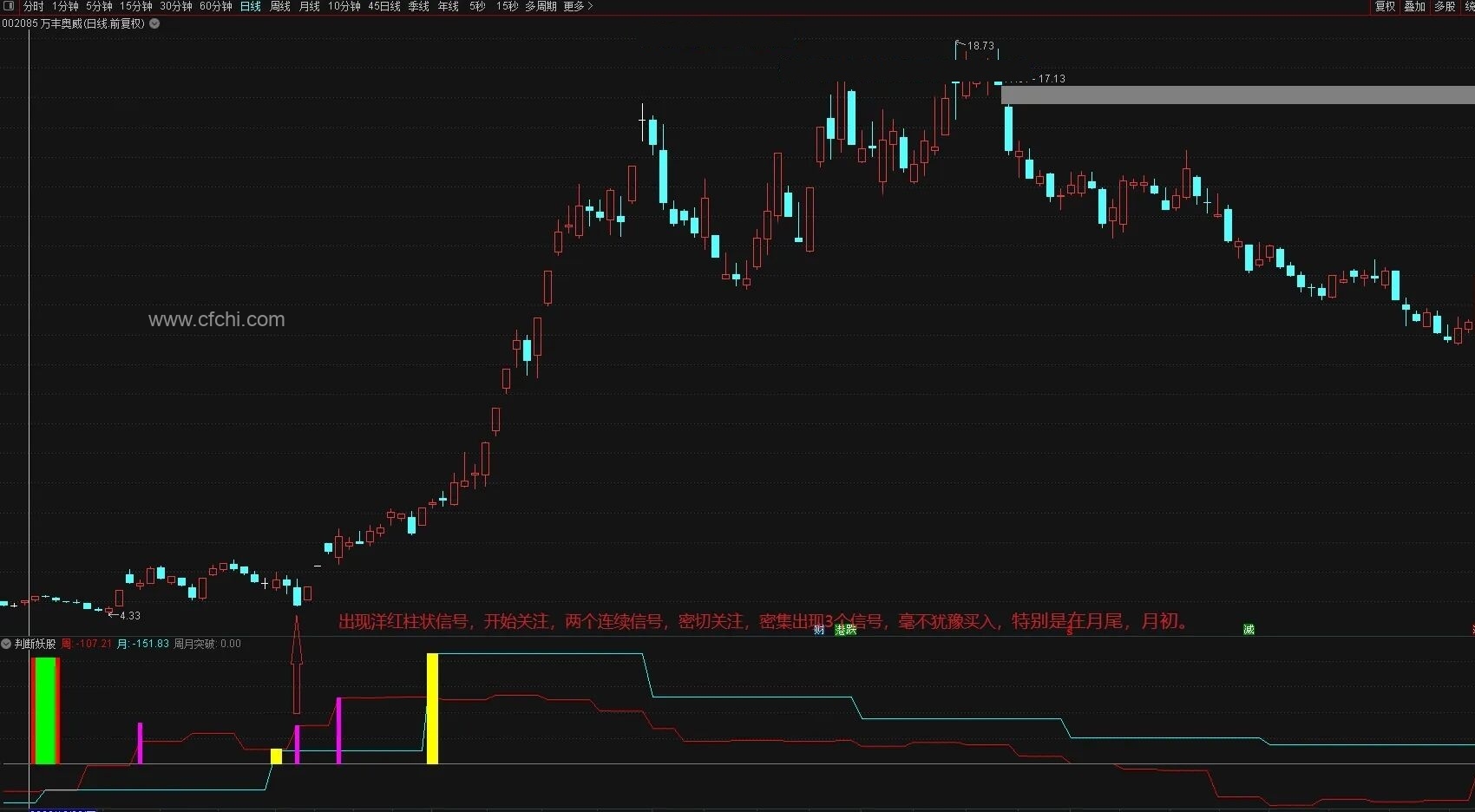Show more timeframes via 更多

point(578,6)
